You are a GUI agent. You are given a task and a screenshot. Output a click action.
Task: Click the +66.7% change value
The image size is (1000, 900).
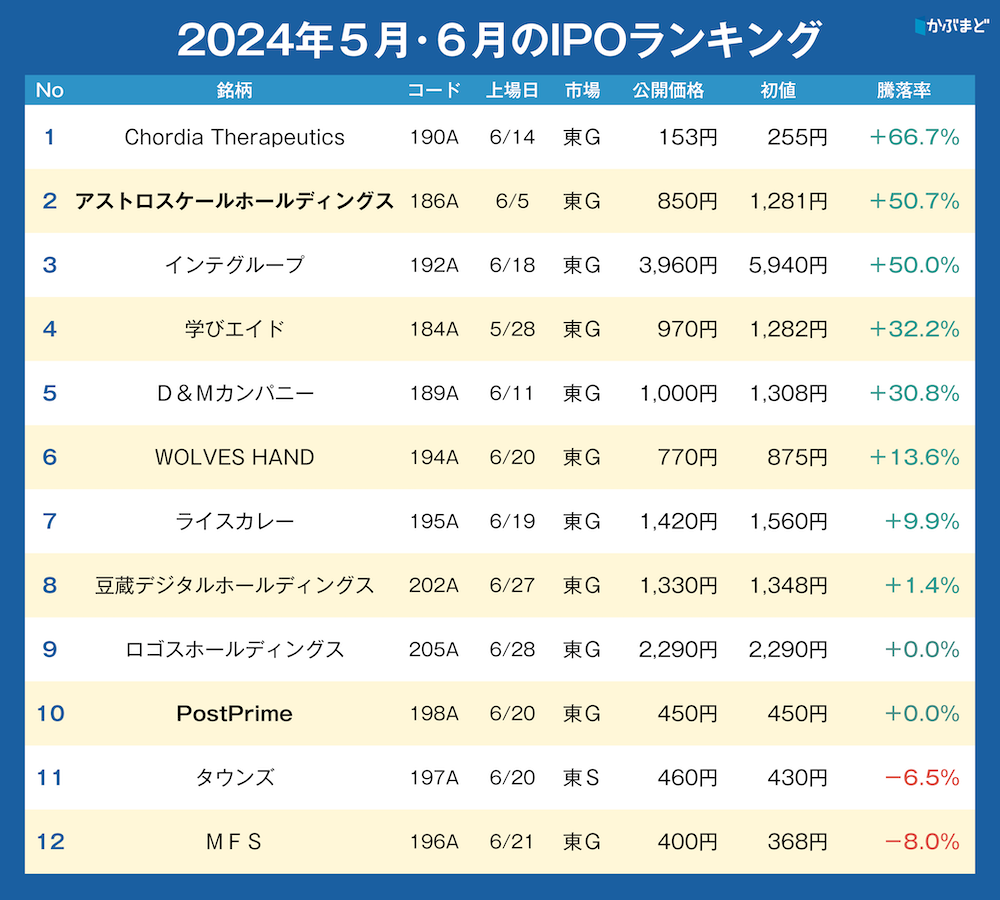point(914,137)
